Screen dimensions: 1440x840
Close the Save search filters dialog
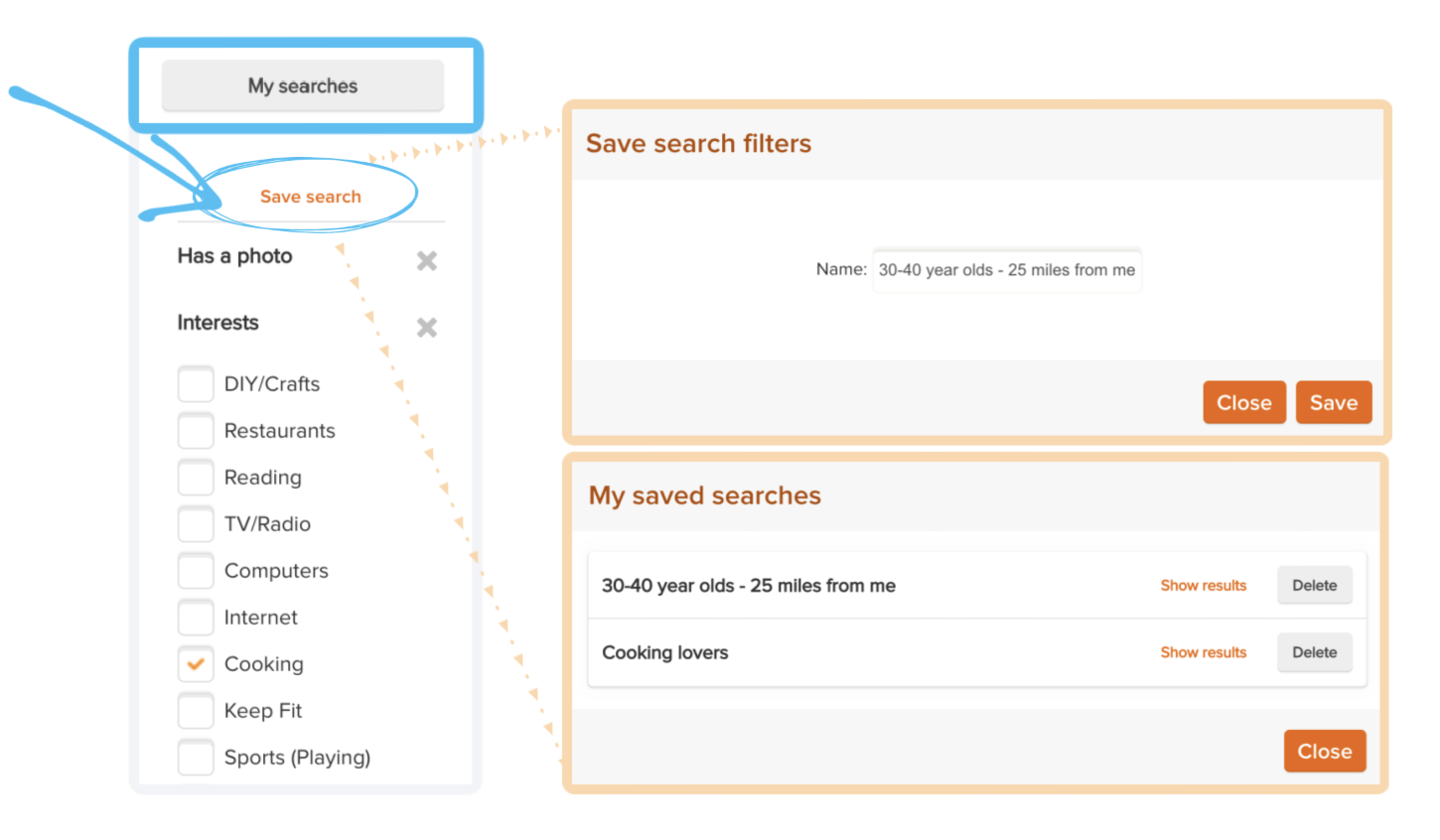(1243, 403)
